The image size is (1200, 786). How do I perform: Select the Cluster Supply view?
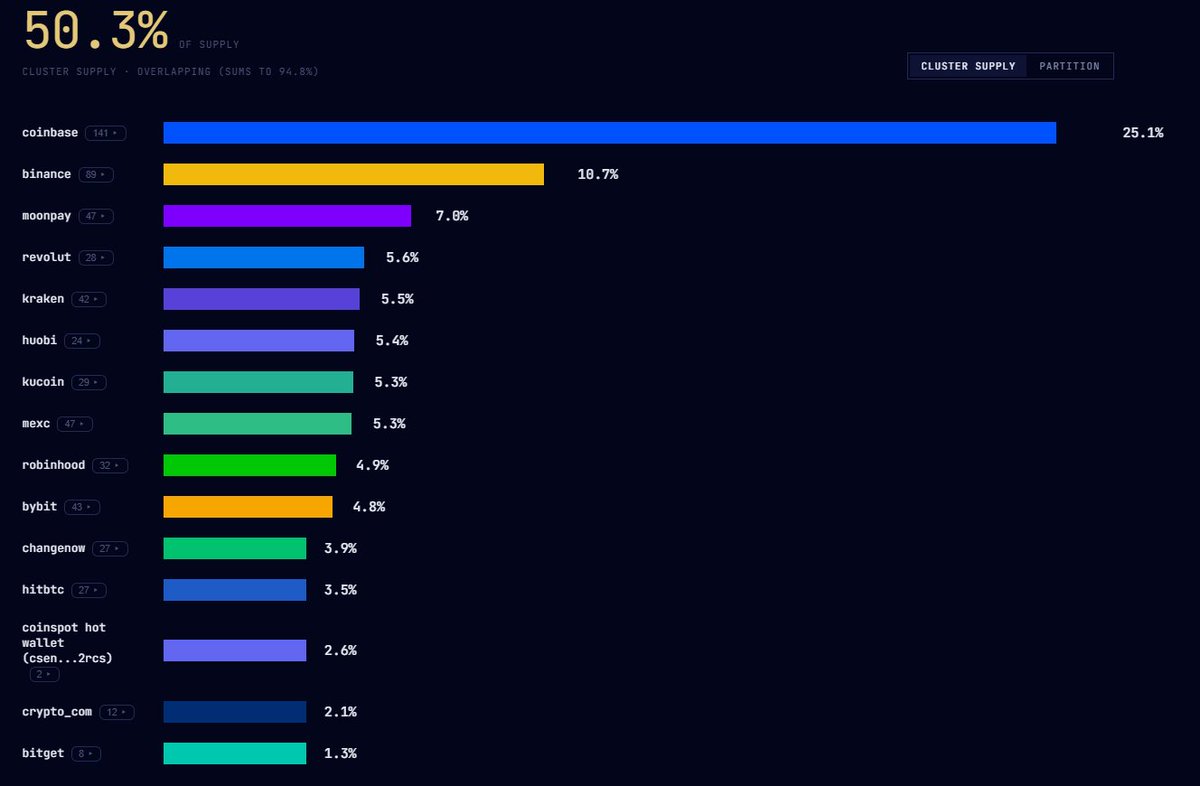click(968, 66)
